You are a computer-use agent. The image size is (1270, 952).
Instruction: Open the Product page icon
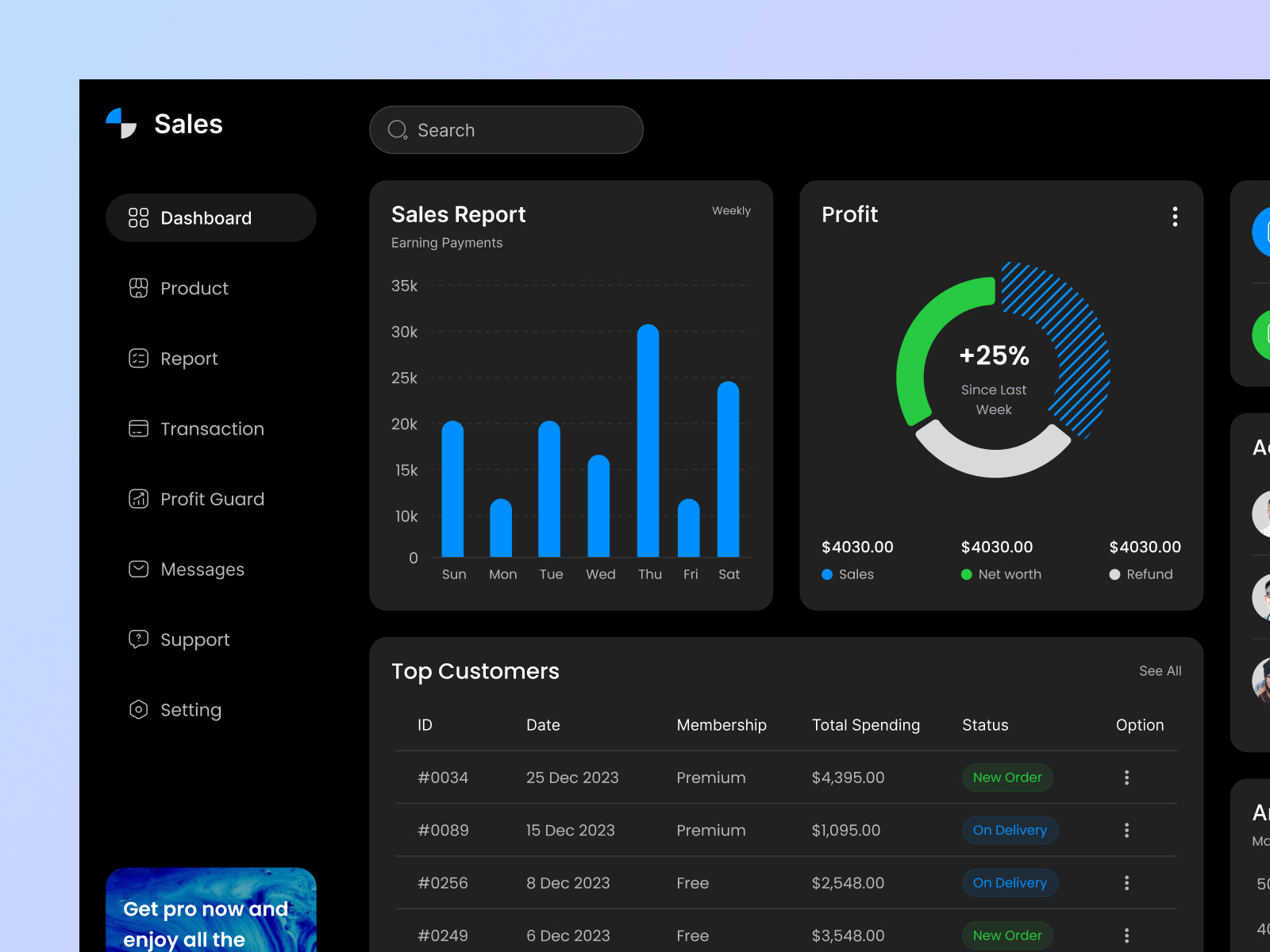tap(139, 288)
